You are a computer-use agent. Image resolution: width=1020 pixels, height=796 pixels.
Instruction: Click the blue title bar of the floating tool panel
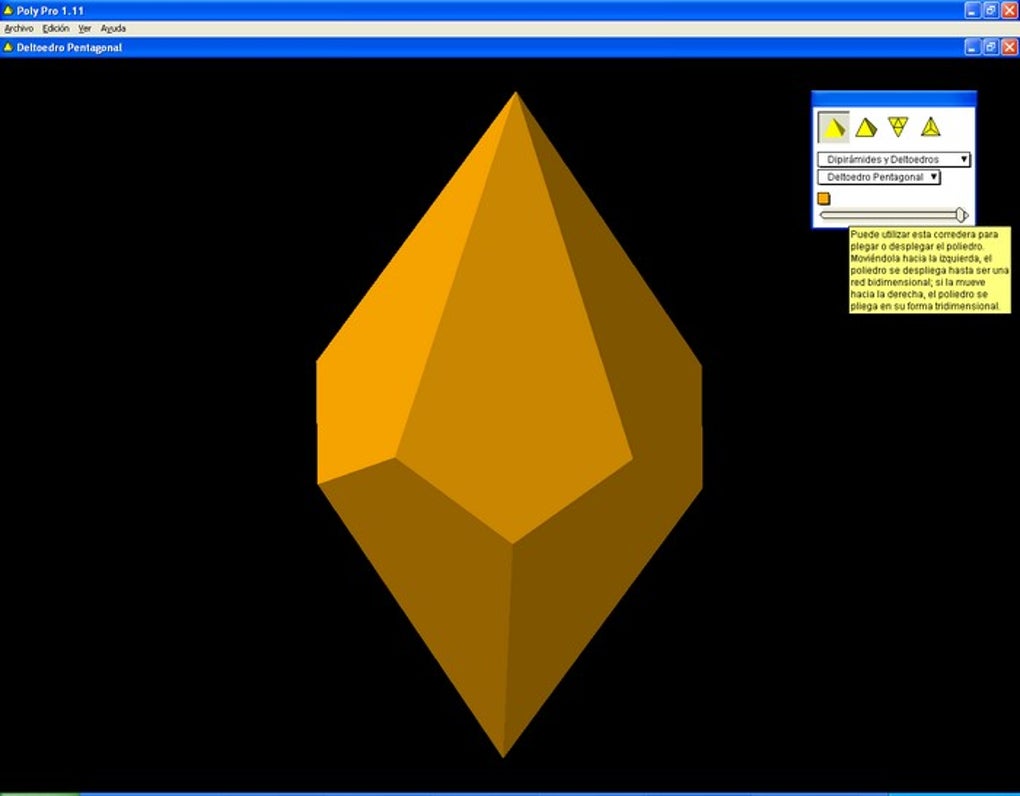click(893, 98)
